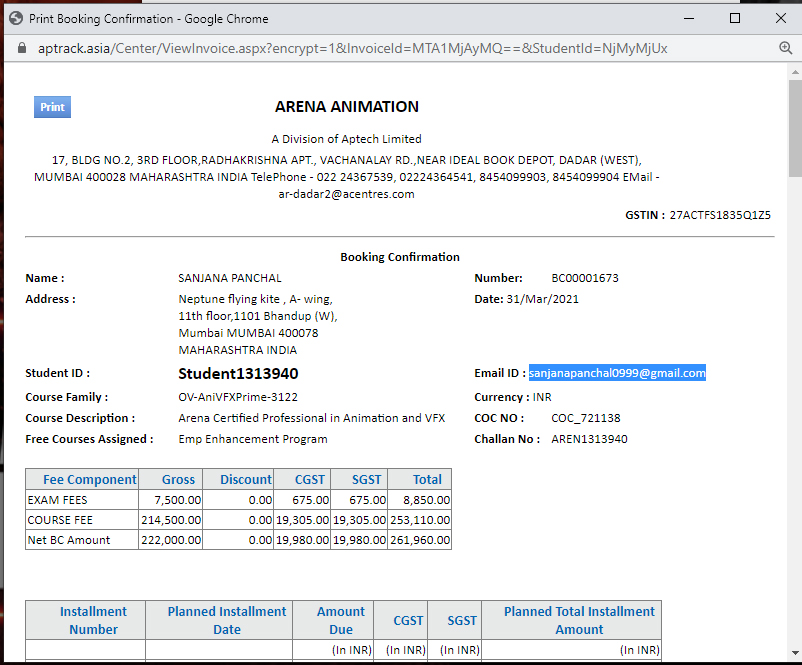Click challan number AREN1313940
The width and height of the screenshot is (802, 665).
pyautogui.click(x=589, y=439)
